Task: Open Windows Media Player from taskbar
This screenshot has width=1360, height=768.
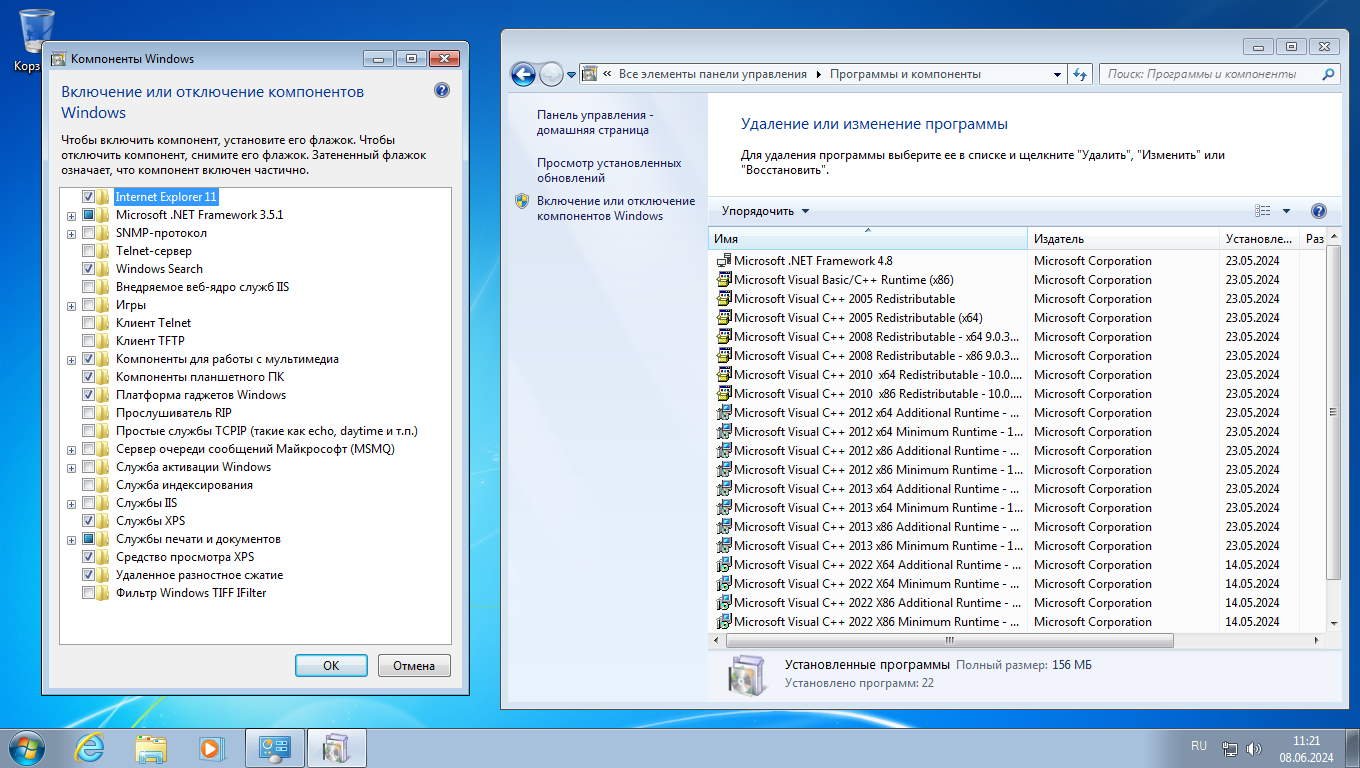Action: 211,747
